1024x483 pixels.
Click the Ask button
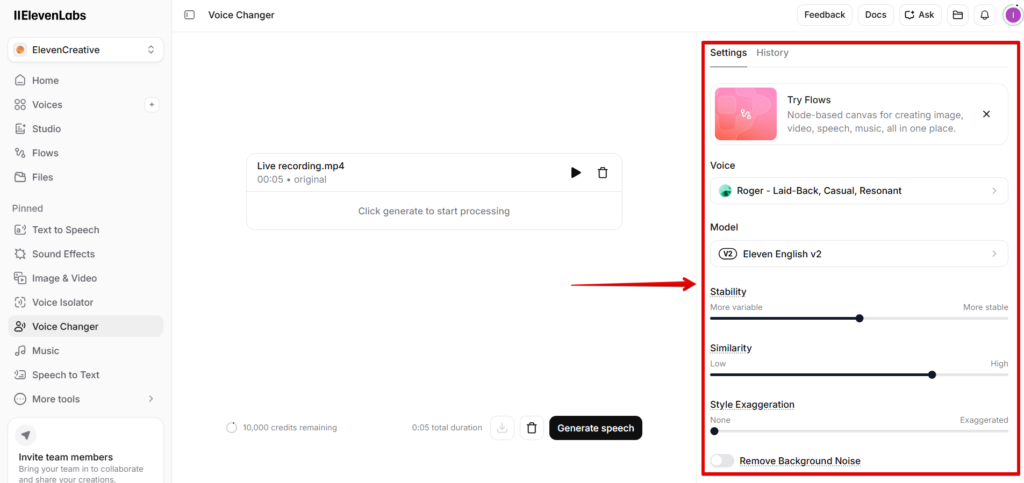point(920,15)
